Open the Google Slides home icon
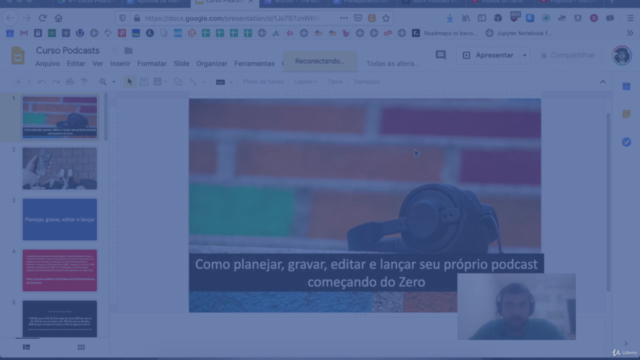Image resolution: width=640 pixels, height=360 pixels. (18, 56)
